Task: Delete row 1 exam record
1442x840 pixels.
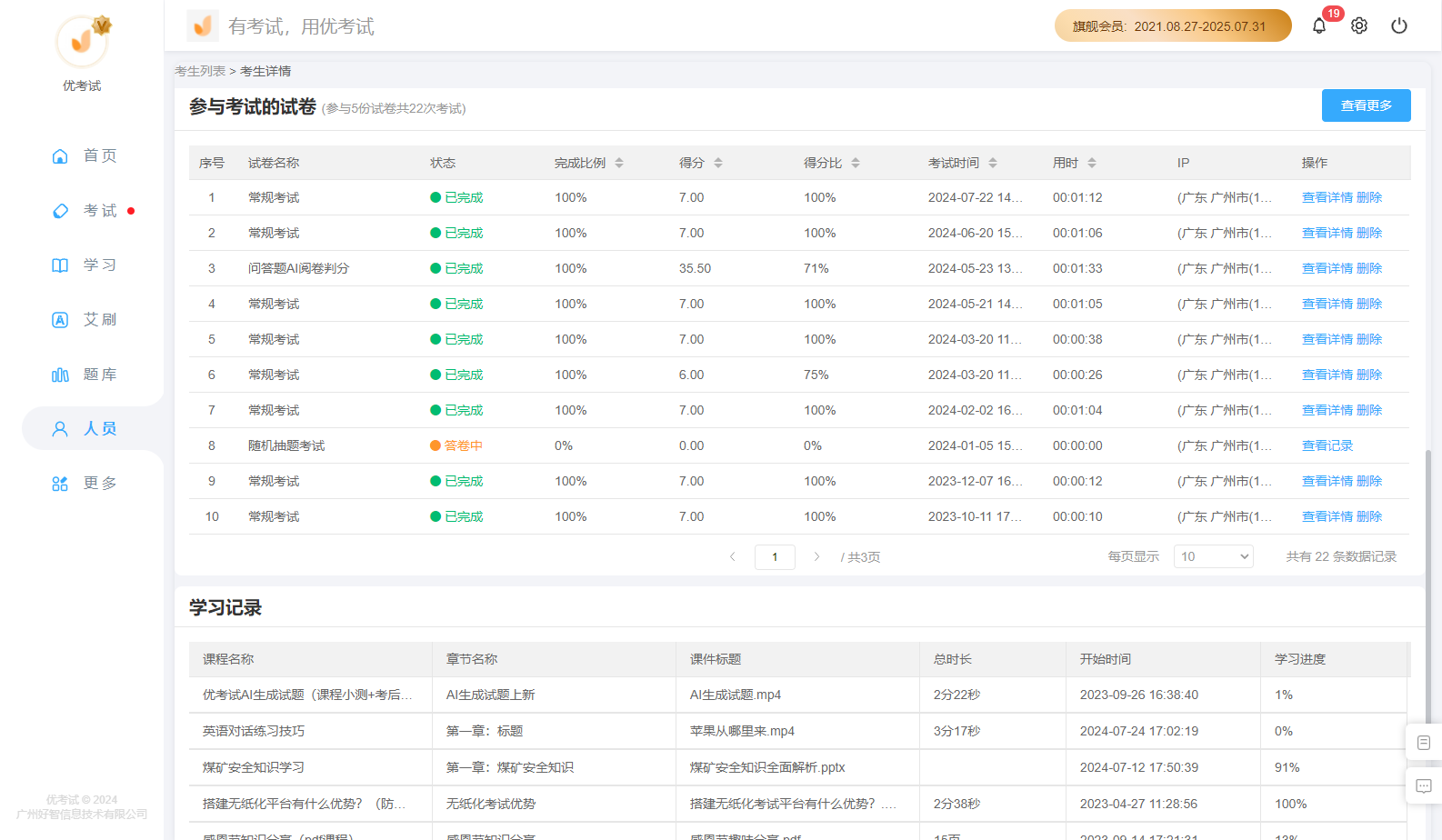Action: coord(1369,197)
